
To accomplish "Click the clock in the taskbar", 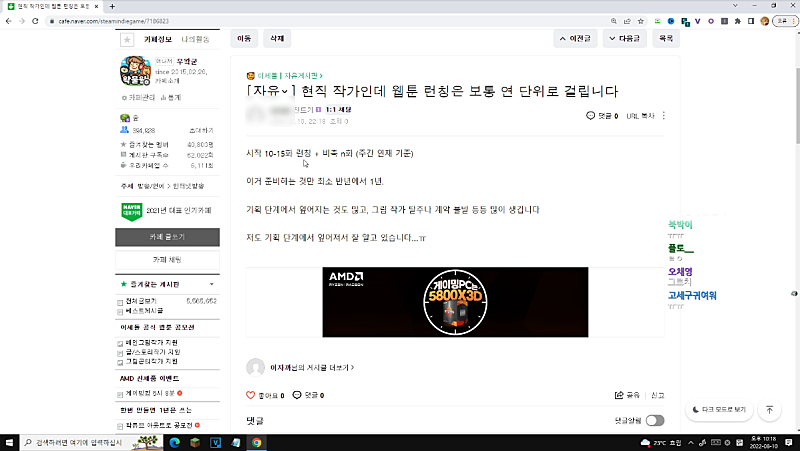I will 763,442.
